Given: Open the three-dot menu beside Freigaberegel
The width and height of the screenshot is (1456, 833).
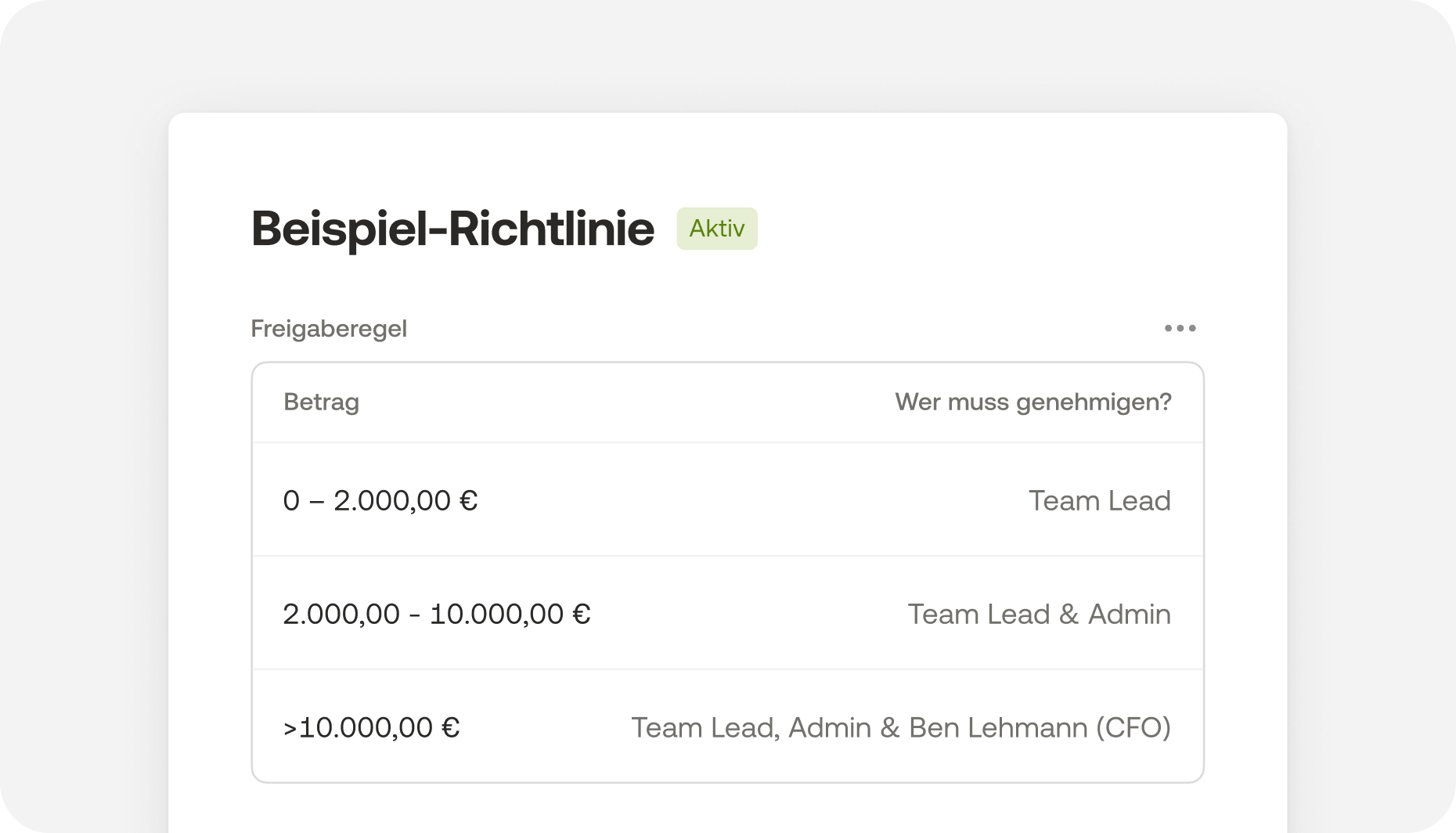Looking at the screenshot, I should point(1180,328).
